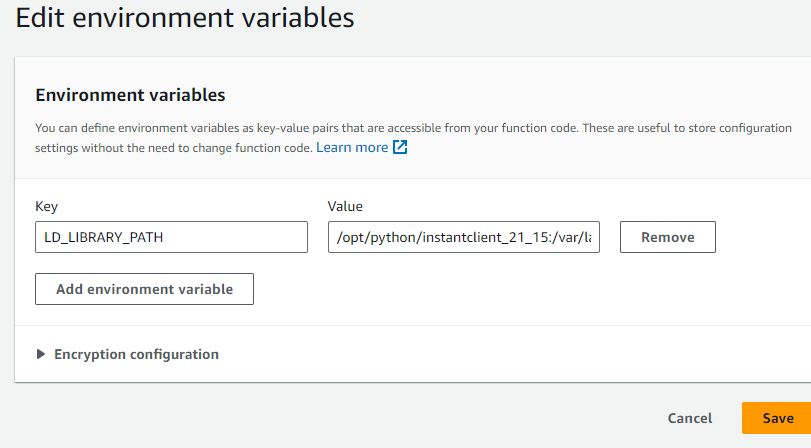Click Add environment variable button
The height and width of the screenshot is (448, 811).
click(144, 289)
